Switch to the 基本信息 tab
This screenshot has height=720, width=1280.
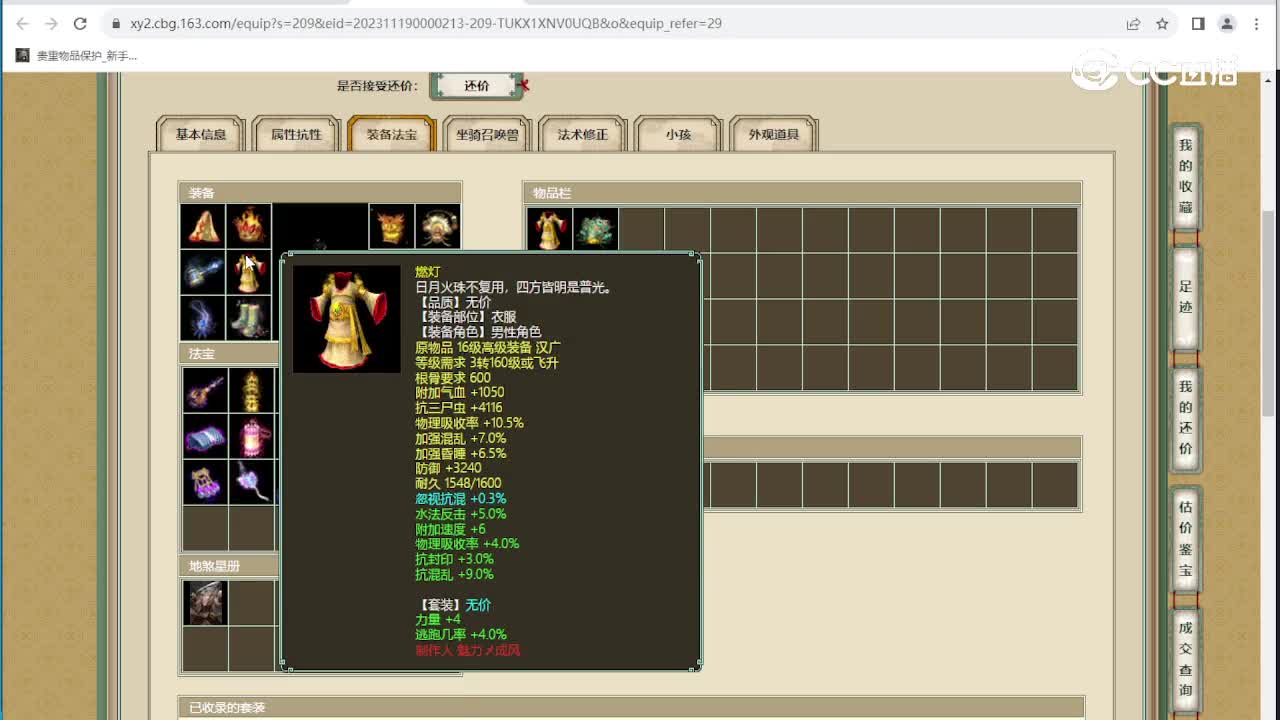point(201,134)
